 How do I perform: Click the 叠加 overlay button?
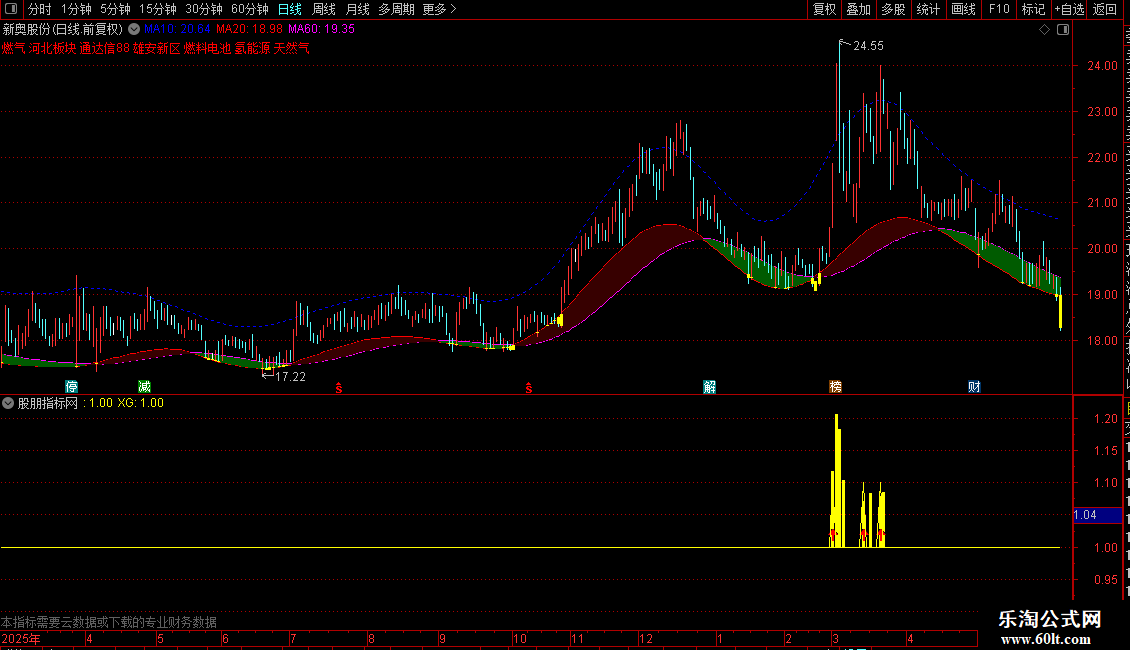[x=858, y=9]
